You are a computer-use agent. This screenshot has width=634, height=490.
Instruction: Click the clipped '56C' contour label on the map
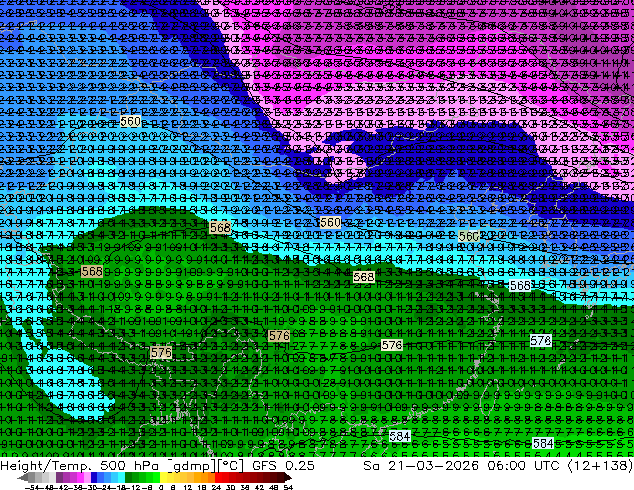[x=469, y=236]
